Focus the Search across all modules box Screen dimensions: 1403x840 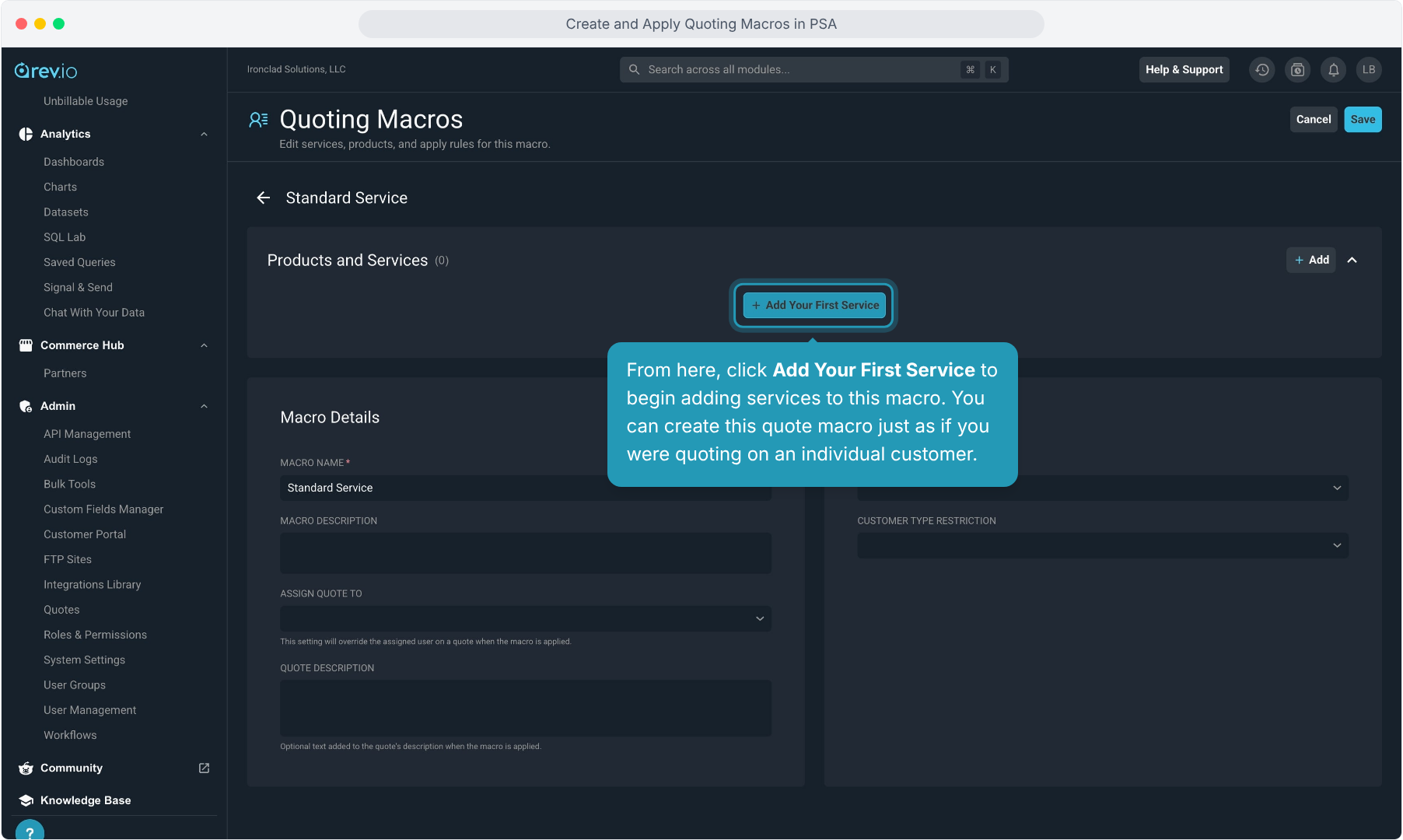(813, 70)
